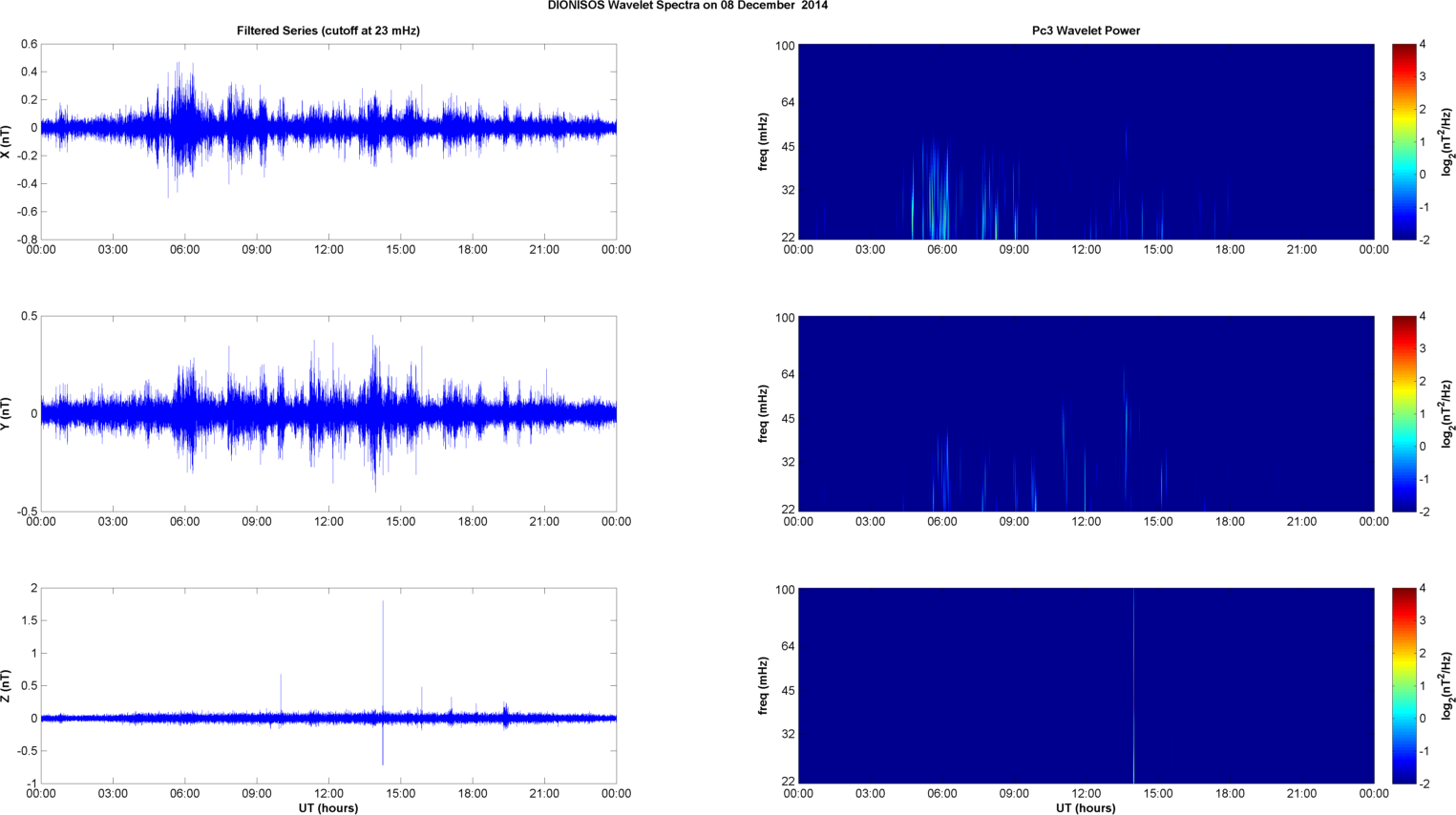This screenshot has height=815, width=1456.
Task: Click log2(nT²/Hz) label of top colorbar
Action: [1447, 142]
